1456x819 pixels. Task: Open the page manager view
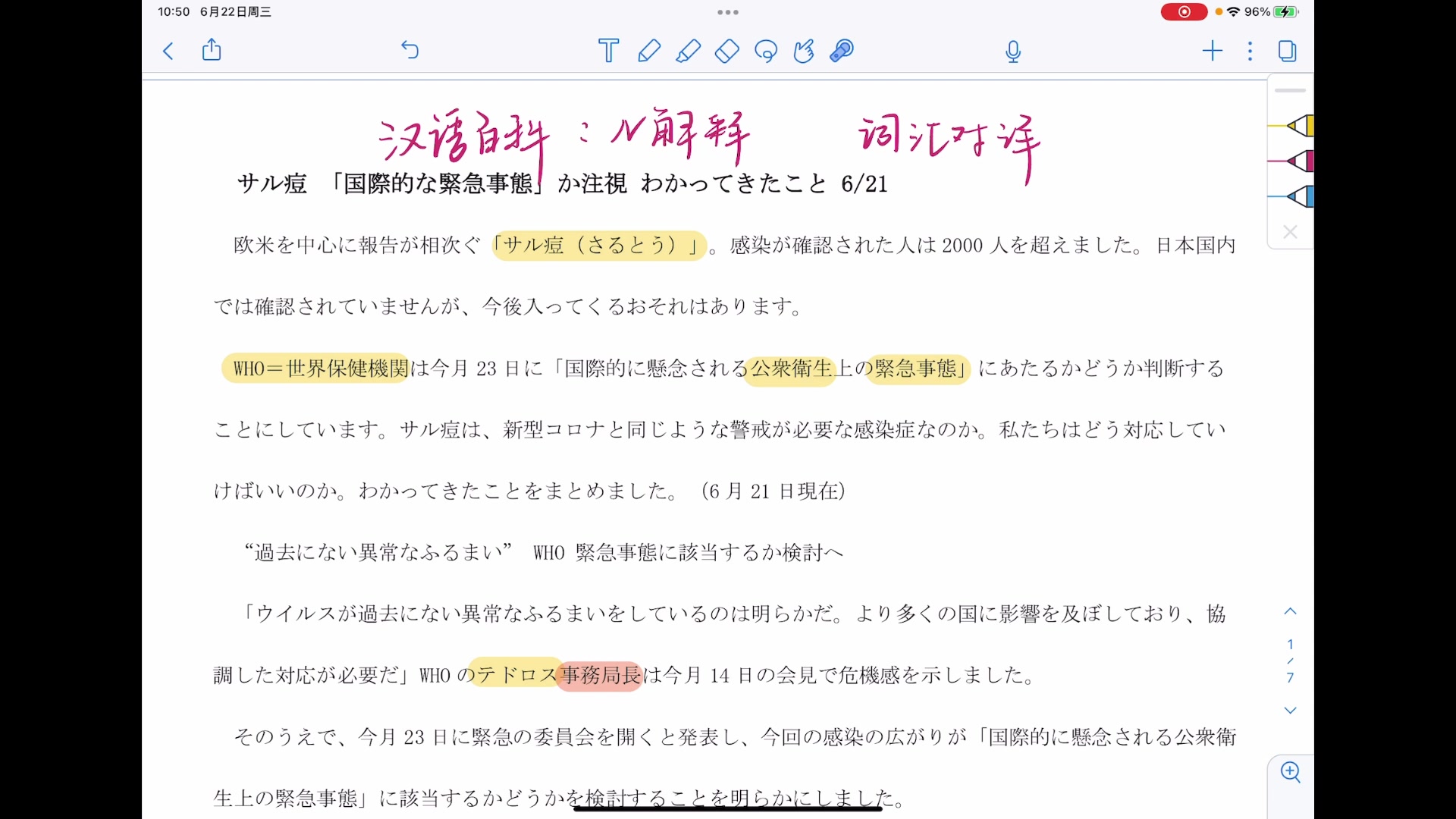[1287, 51]
